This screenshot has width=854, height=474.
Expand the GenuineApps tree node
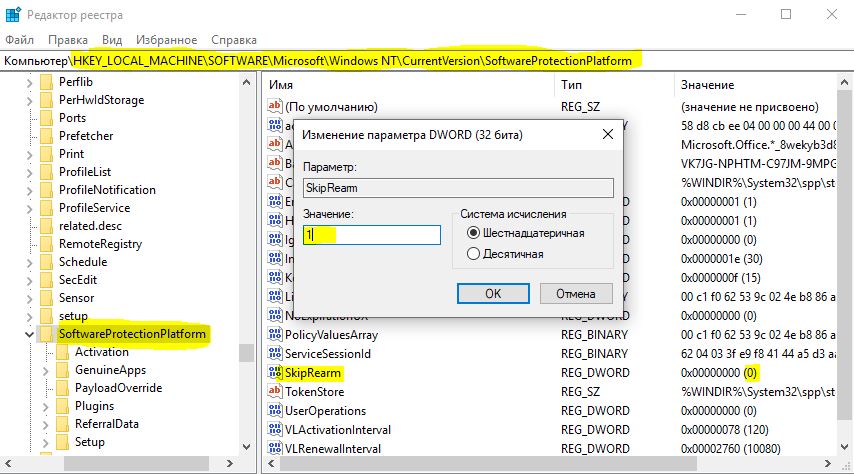click(x=46, y=371)
